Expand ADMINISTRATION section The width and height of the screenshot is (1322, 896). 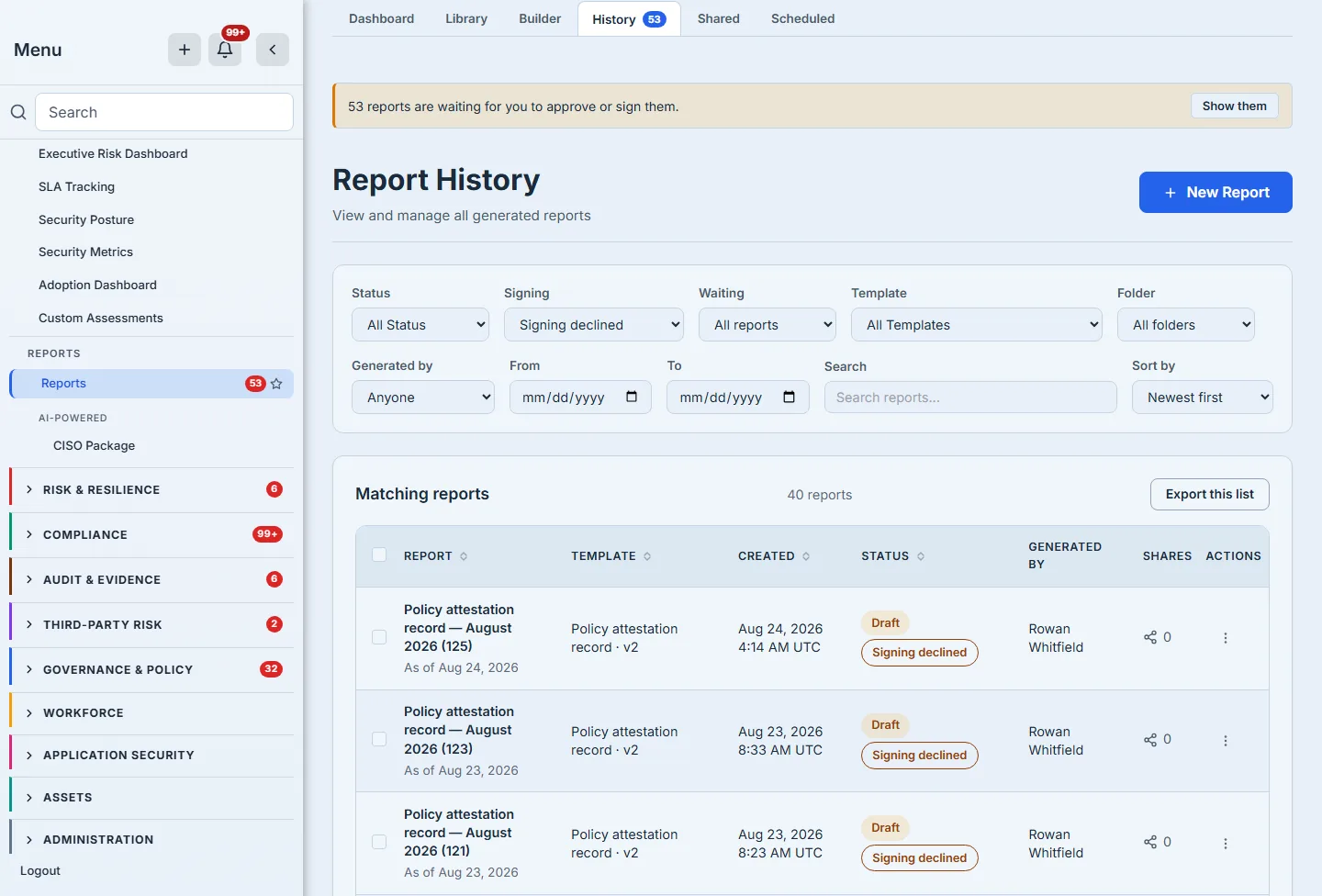tap(151, 840)
